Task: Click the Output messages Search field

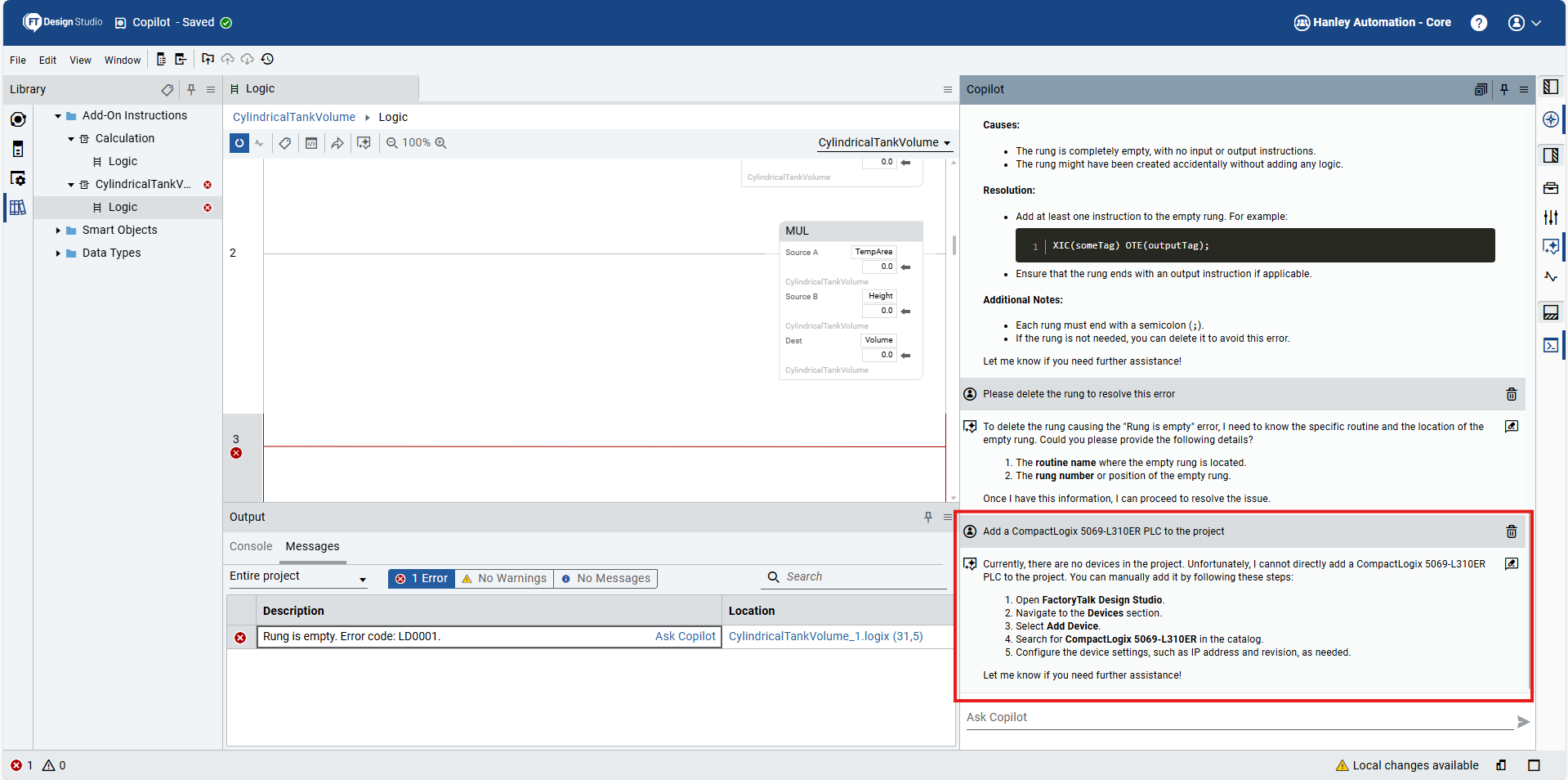Action: pyautogui.click(x=855, y=576)
